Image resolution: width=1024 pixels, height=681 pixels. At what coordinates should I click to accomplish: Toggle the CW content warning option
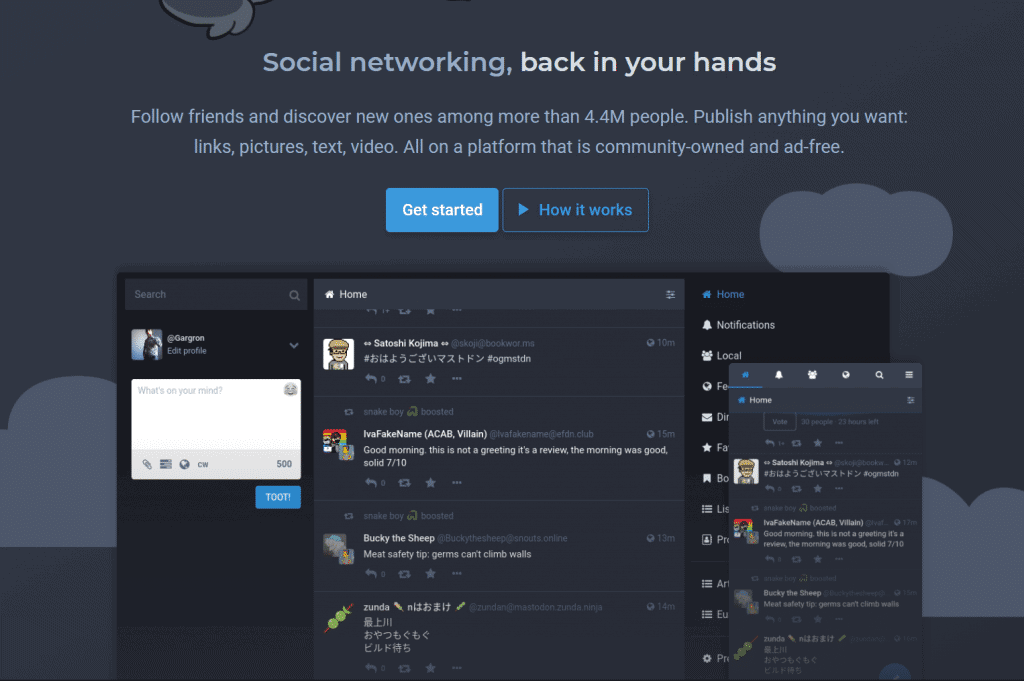[x=203, y=464]
